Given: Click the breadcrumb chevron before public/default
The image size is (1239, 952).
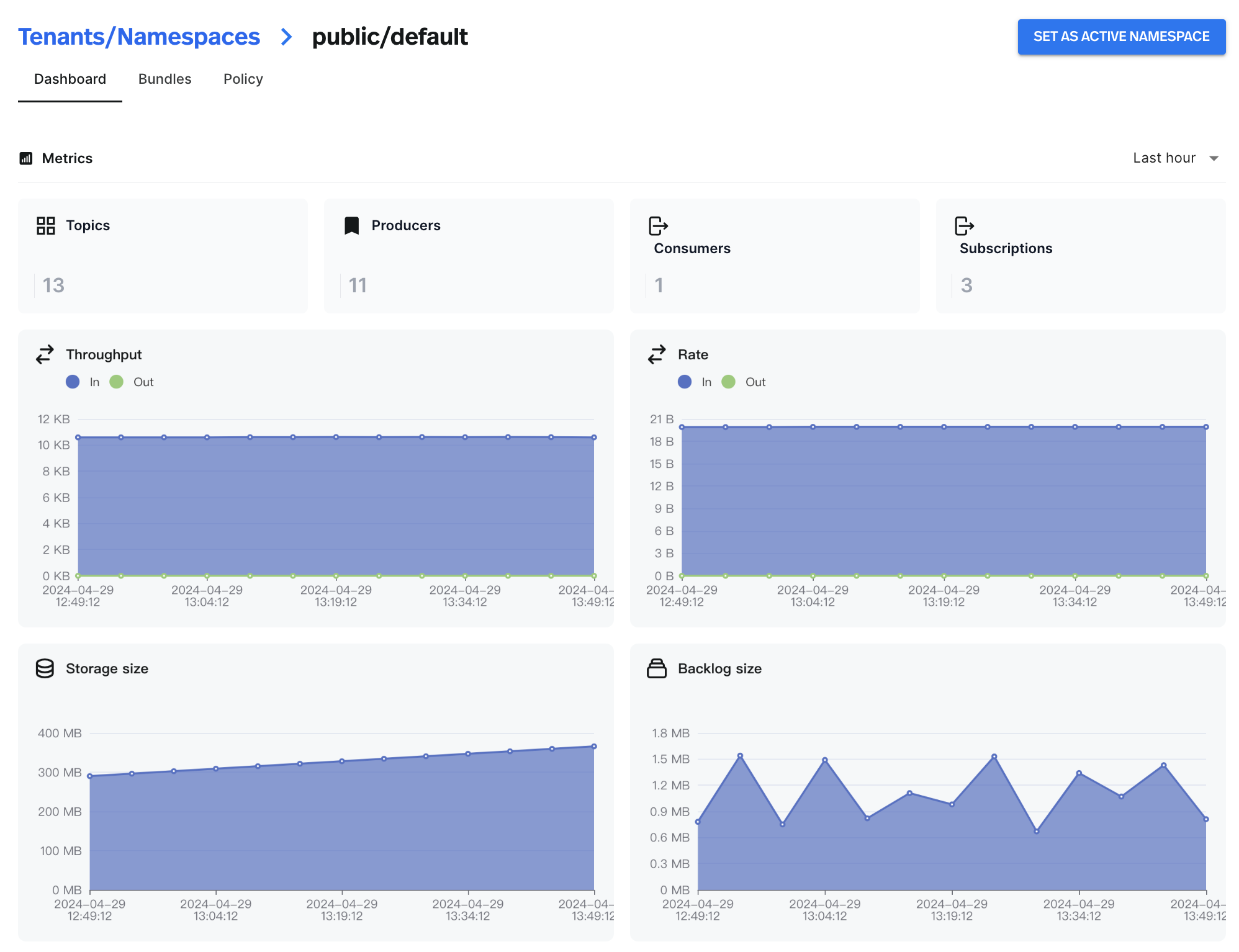Looking at the screenshot, I should (x=286, y=37).
